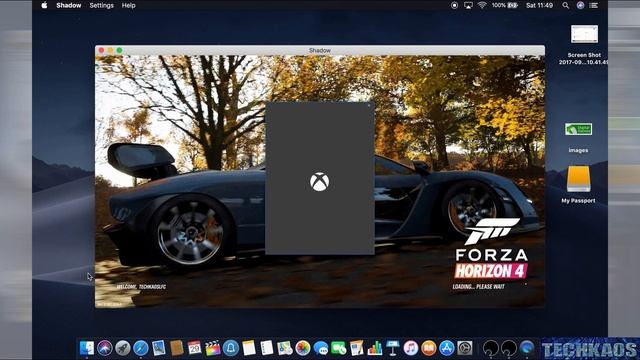Viewport: 640px width, 360px height.
Task: Open the Wi-Fi status menu
Action: [482, 5]
